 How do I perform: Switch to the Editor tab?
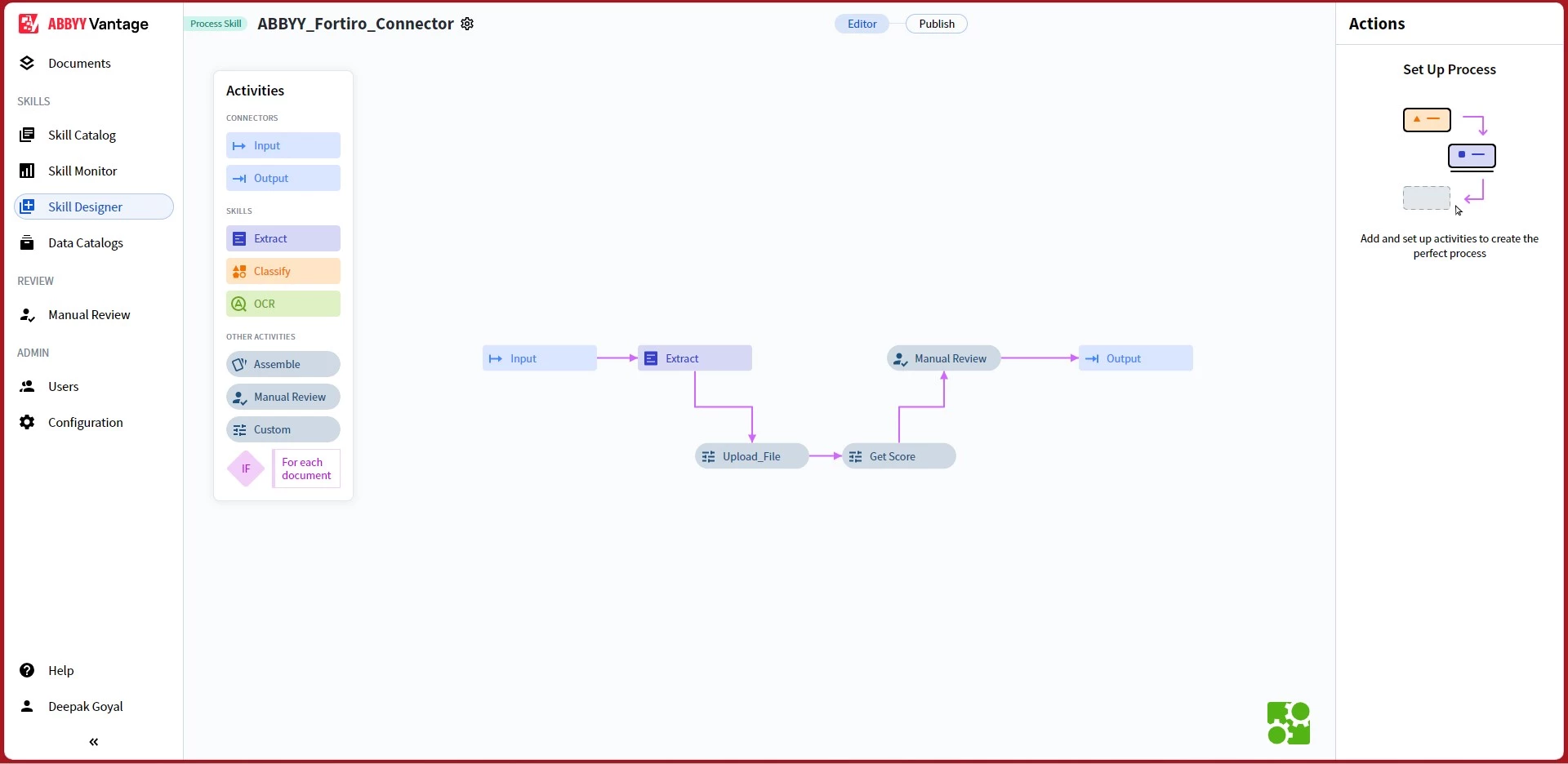(862, 24)
